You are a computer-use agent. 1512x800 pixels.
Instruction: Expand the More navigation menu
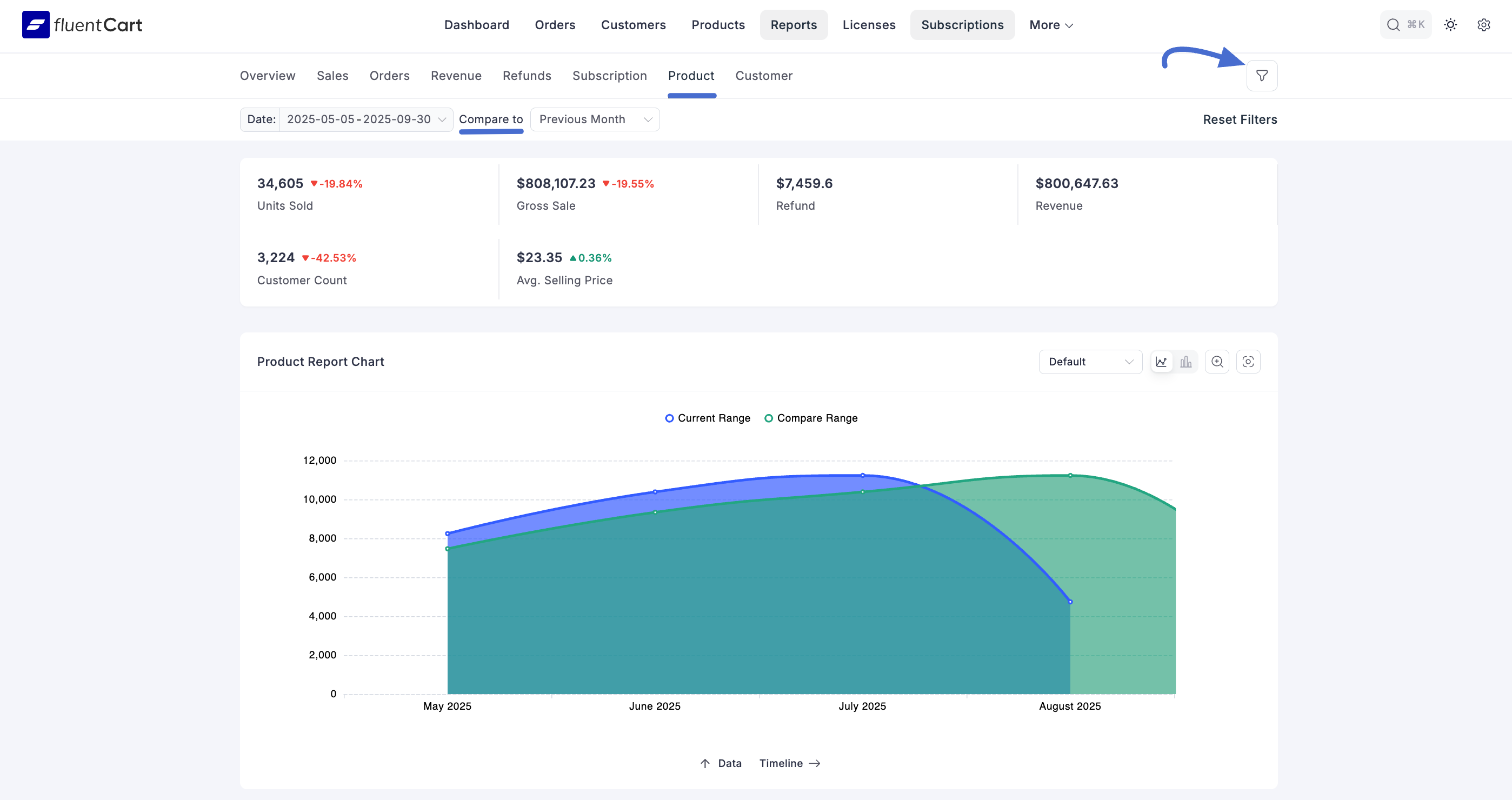click(x=1051, y=25)
